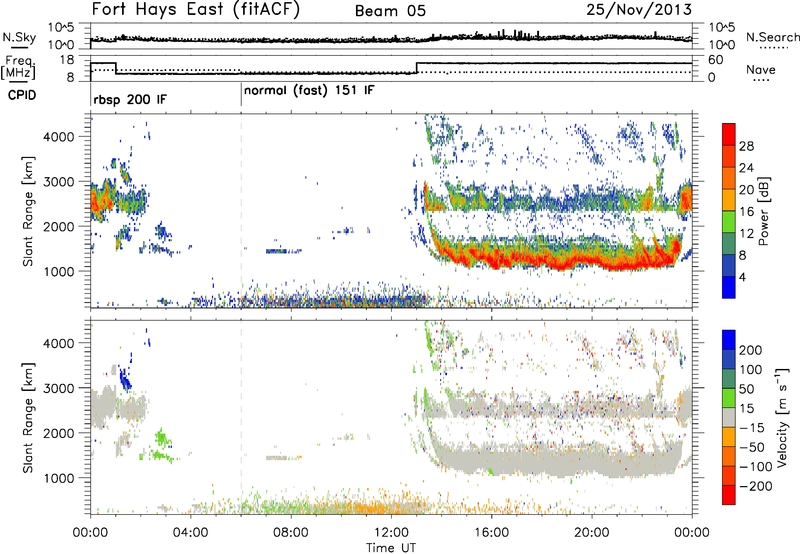800x554 pixels.
Task: Click the "Velocity [m s-1]" colorbar title
Action: click(782, 418)
